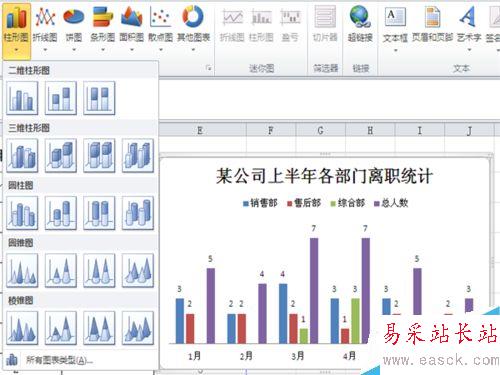The width and height of the screenshot is (500, 375).
Task: Expand the 饼图 dropdown arrow
Action: point(74,50)
